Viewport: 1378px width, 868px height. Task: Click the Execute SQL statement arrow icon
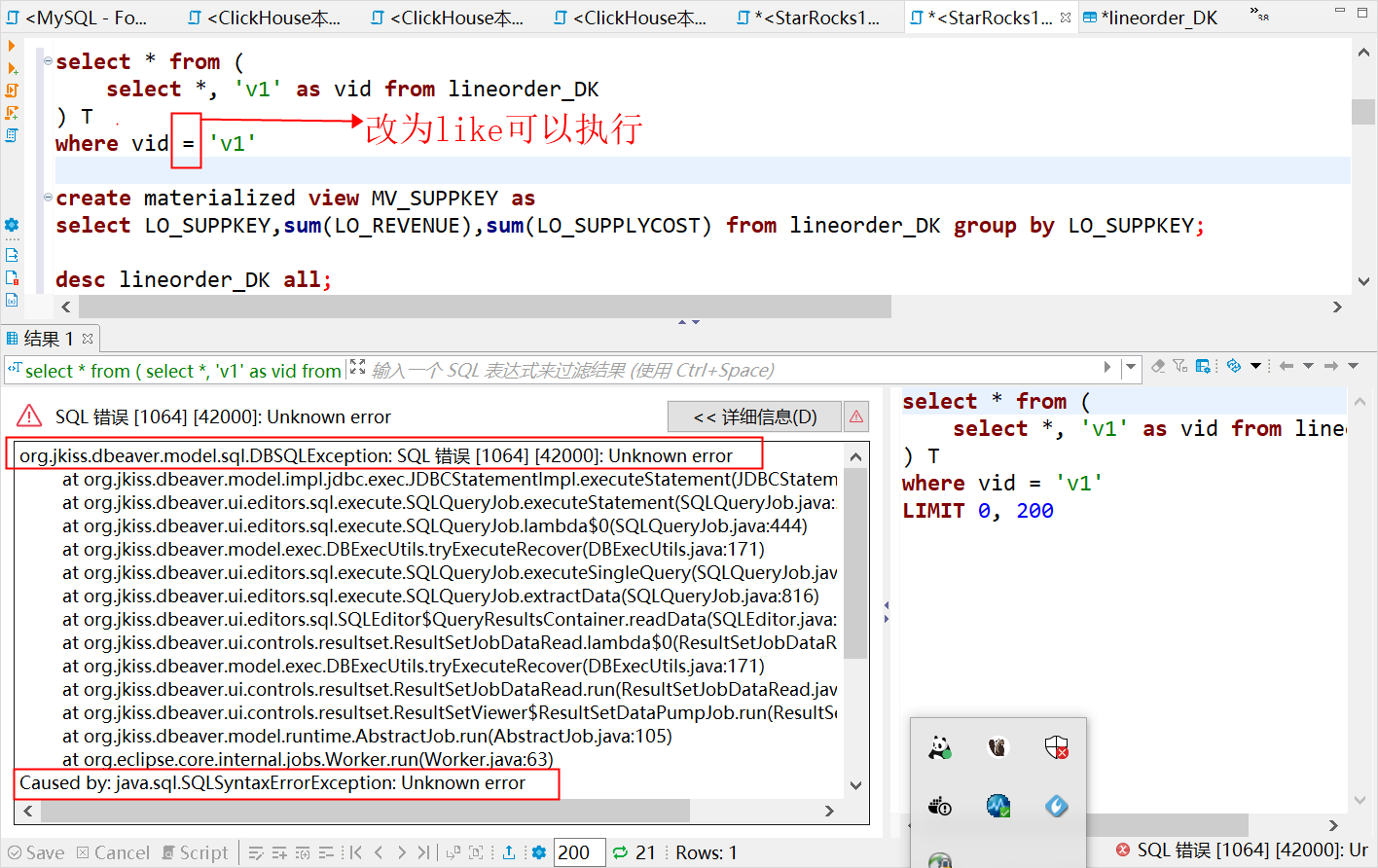[x=12, y=46]
